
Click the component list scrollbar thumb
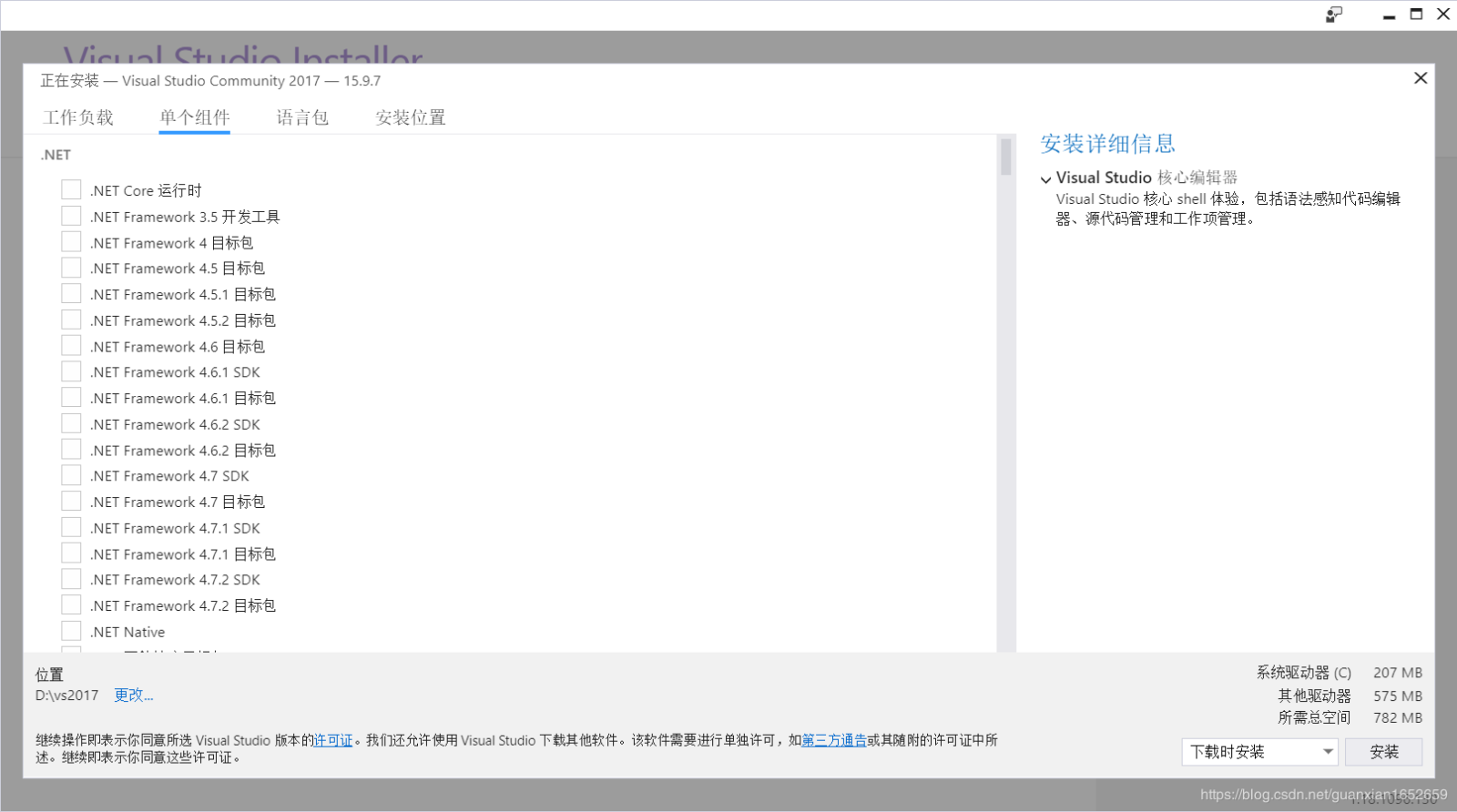(1006, 157)
